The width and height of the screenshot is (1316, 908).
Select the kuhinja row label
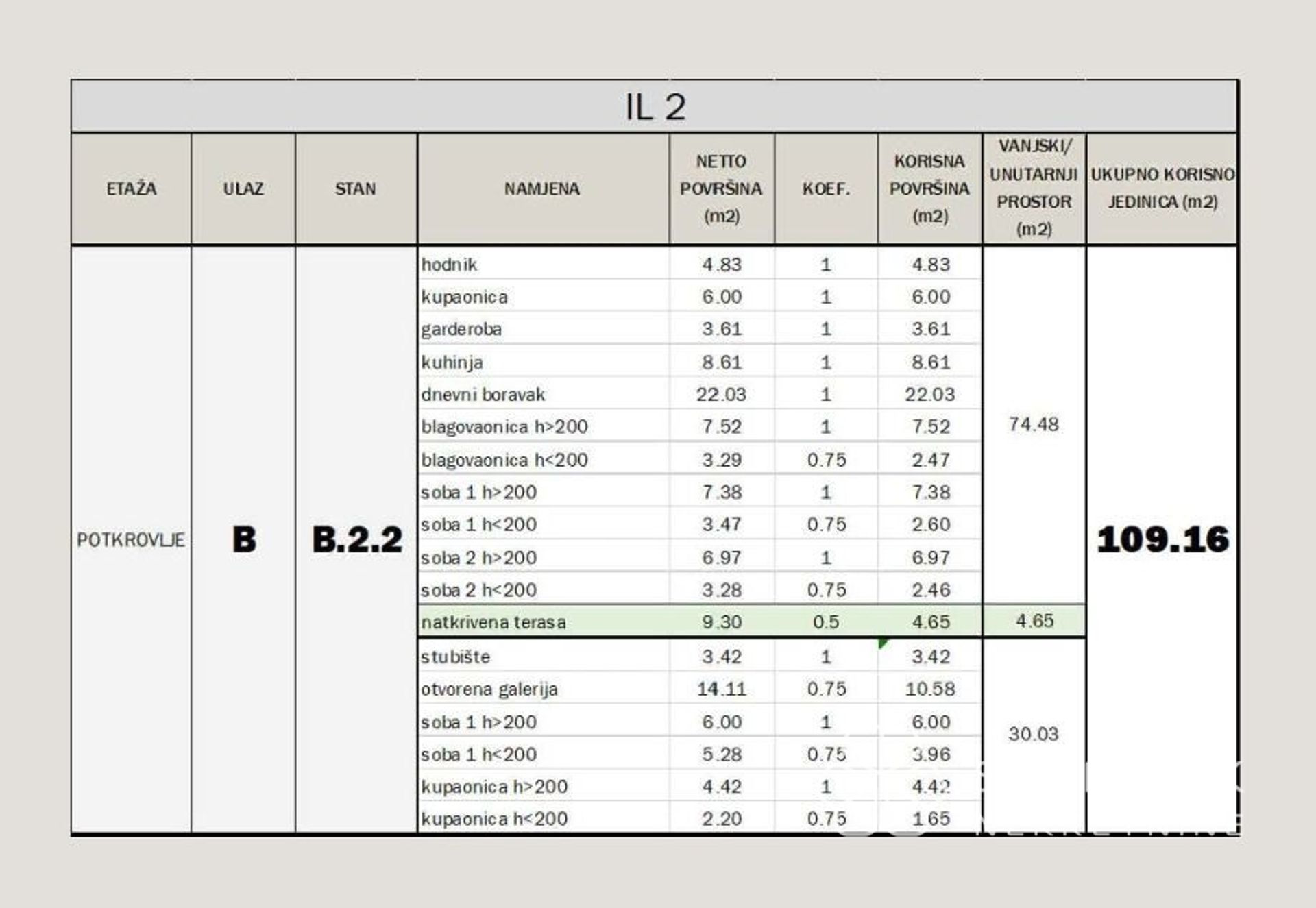[x=452, y=363]
